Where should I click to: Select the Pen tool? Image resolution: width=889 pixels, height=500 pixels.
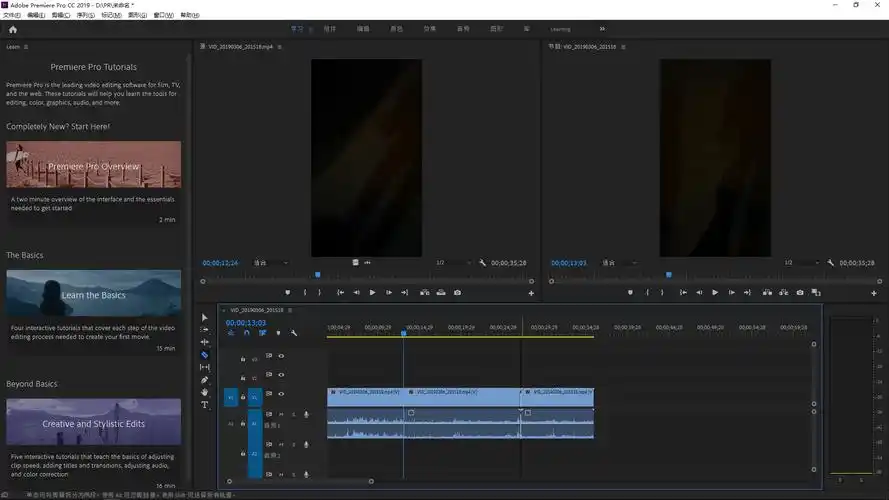pos(205,380)
